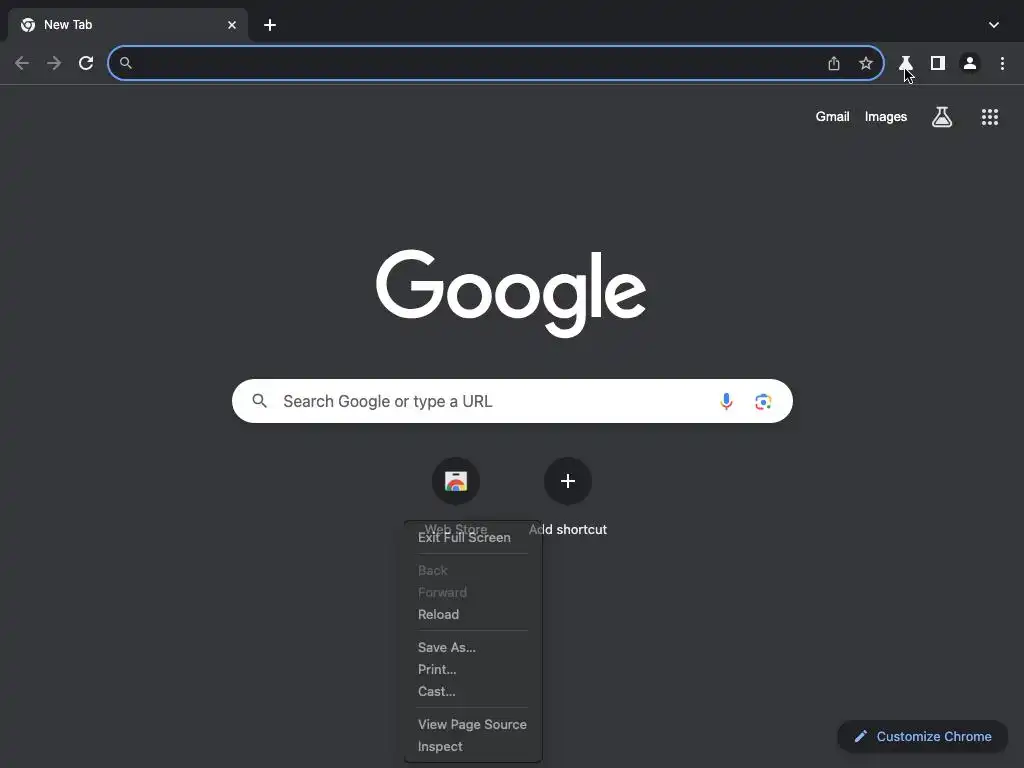This screenshot has width=1024, height=768.
Task: Click the forward navigation arrow
Action: [x=54, y=63]
